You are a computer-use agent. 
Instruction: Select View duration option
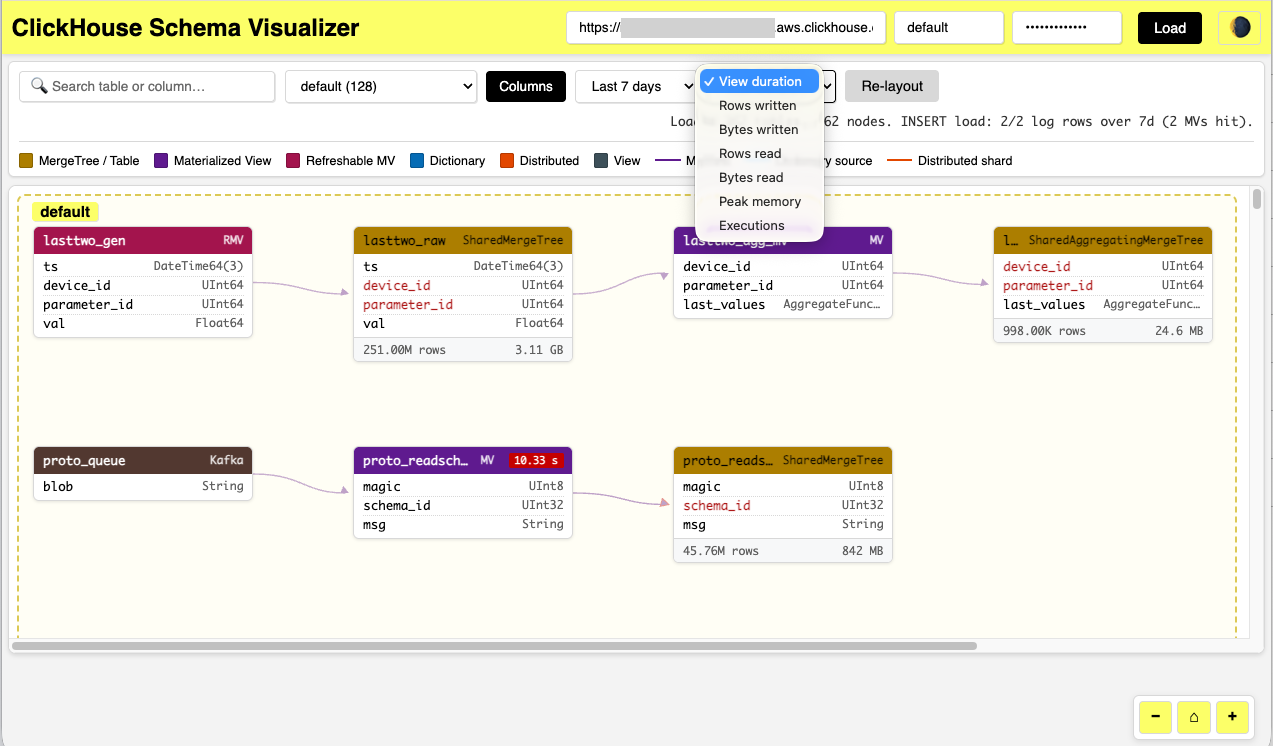759,81
